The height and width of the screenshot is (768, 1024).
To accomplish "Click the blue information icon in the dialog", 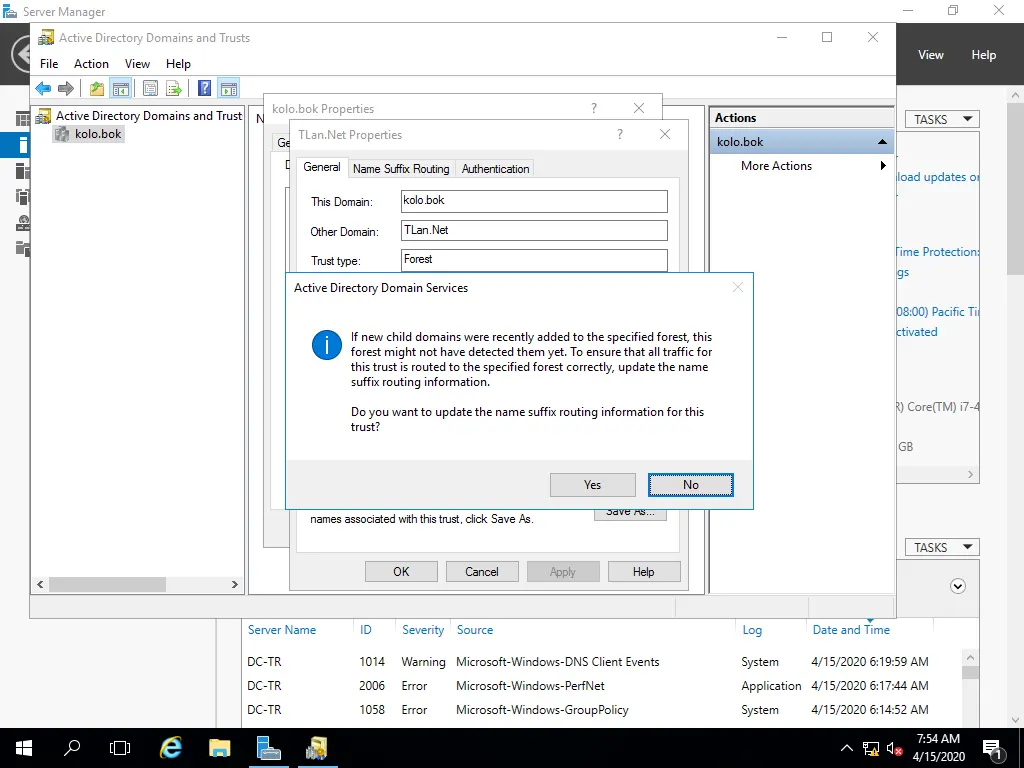I will pyautogui.click(x=327, y=344).
